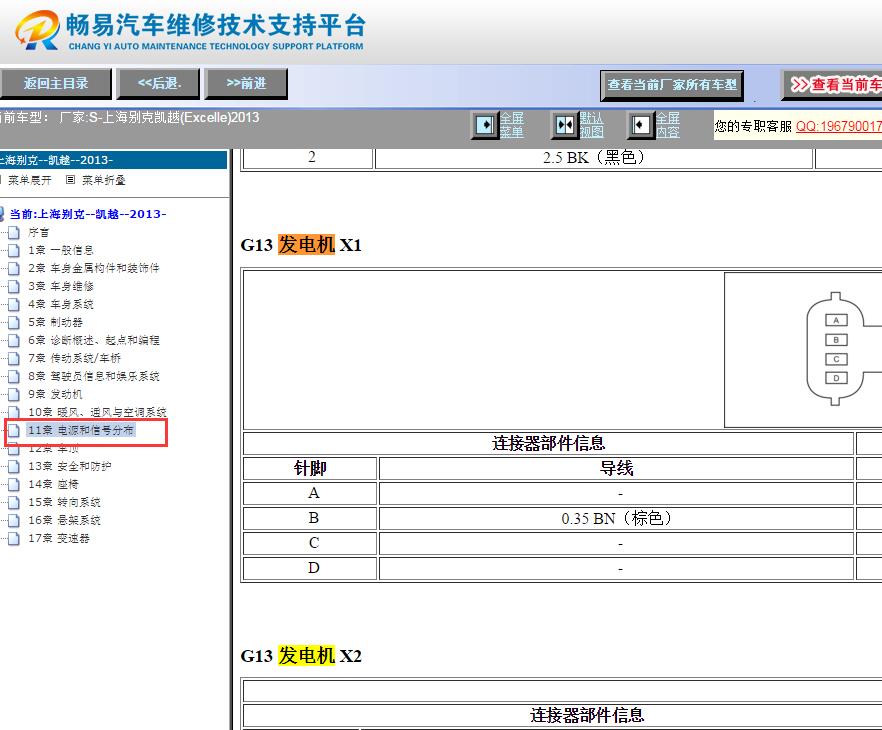
Task: Click the 2.5 BK（黑色）cell
Action: coord(594,157)
